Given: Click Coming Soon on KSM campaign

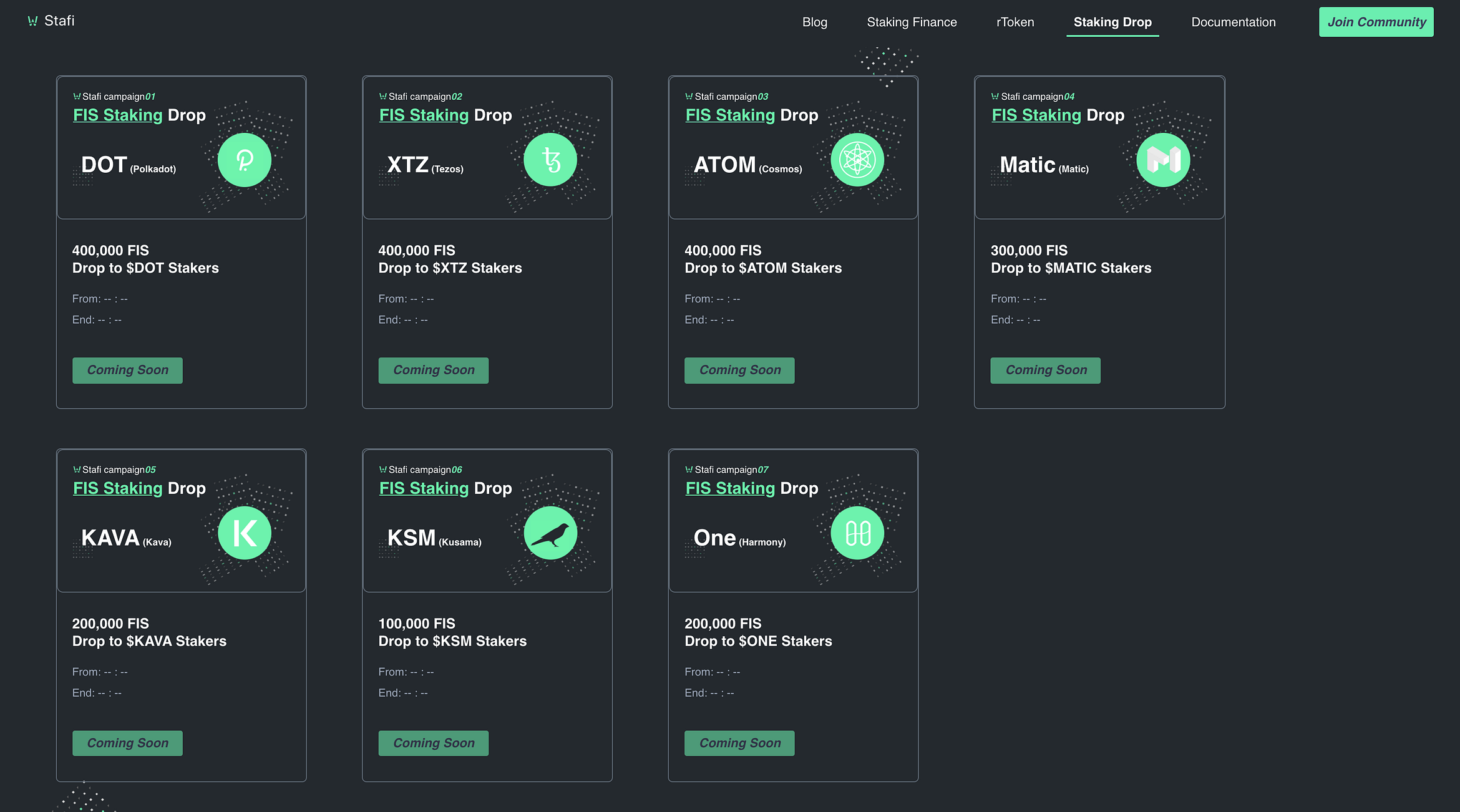Looking at the screenshot, I should point(433,743).
